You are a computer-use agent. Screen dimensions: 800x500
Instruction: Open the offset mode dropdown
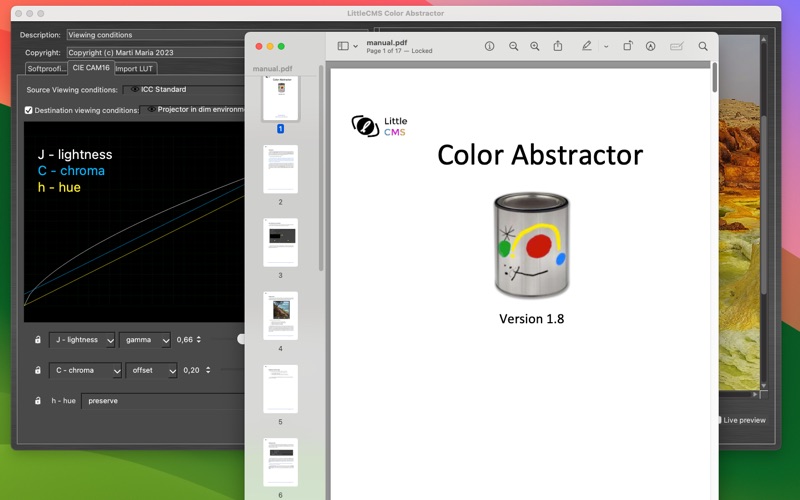[x=152, y=370]
